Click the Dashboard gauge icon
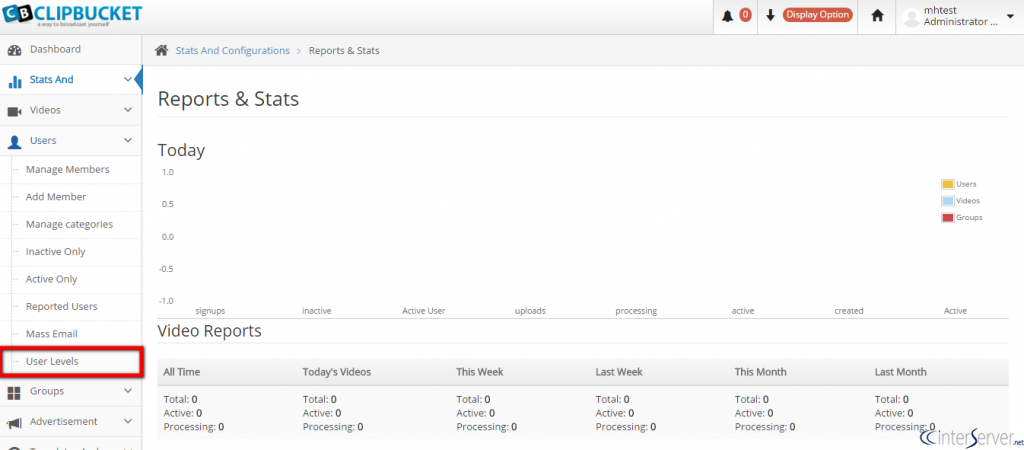Image resolution: width=1024 pixels, height=450 pixels. pos(14,50)
